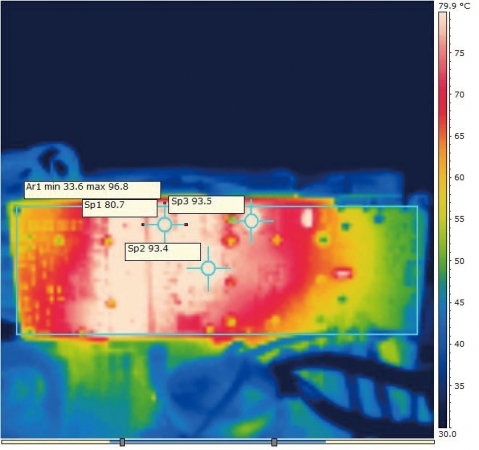Viewport: 479px width, 450px height.
Task: Click the 50 tick label on the scale
Action: [459, 261]
